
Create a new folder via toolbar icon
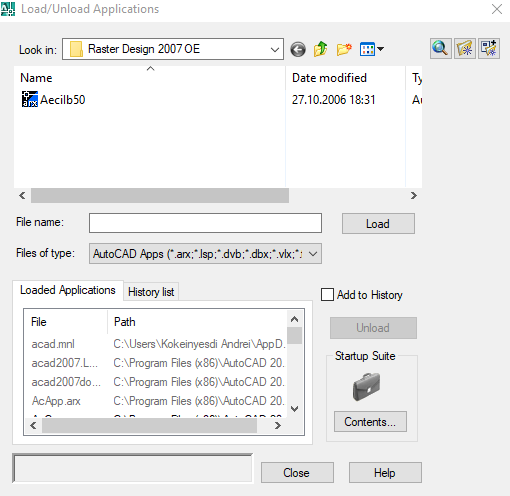[x=344, y=49]
